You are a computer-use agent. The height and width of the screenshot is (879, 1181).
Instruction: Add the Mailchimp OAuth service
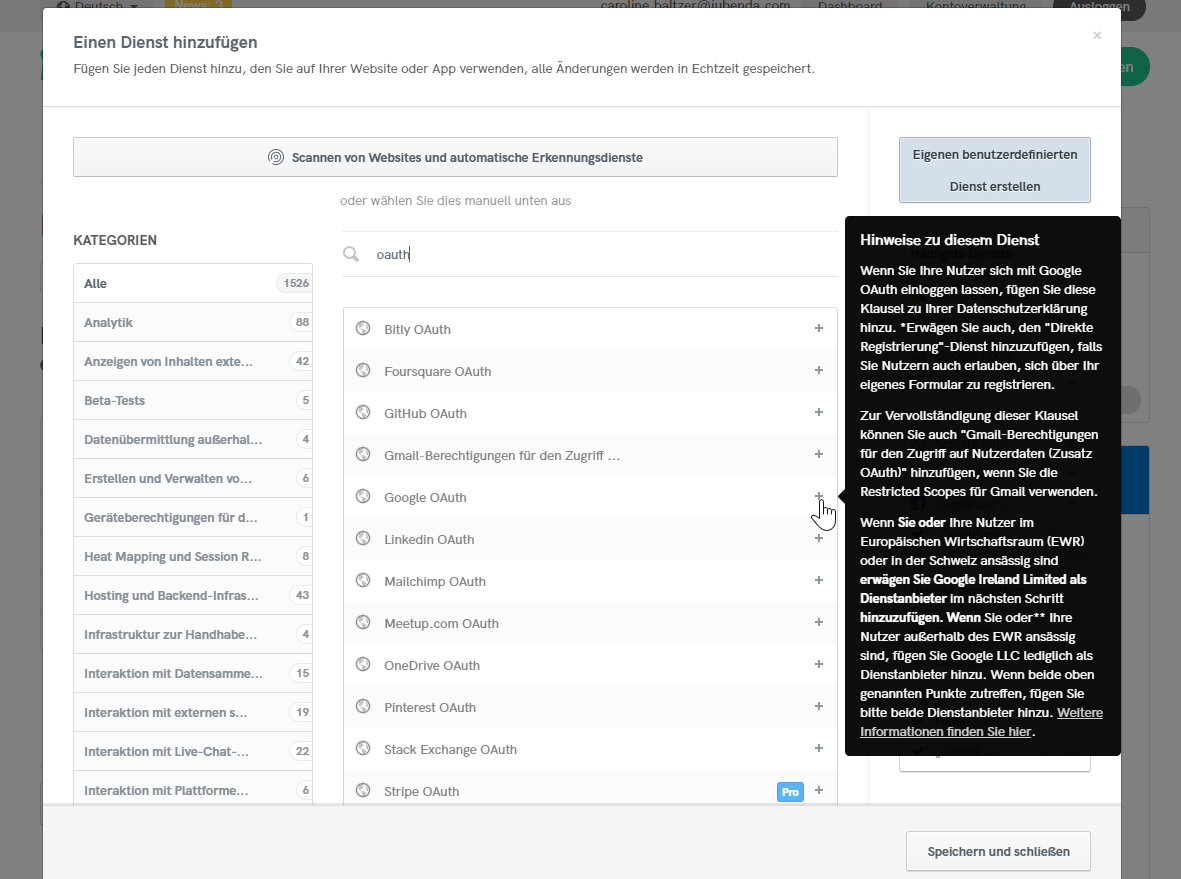[819, 580]
